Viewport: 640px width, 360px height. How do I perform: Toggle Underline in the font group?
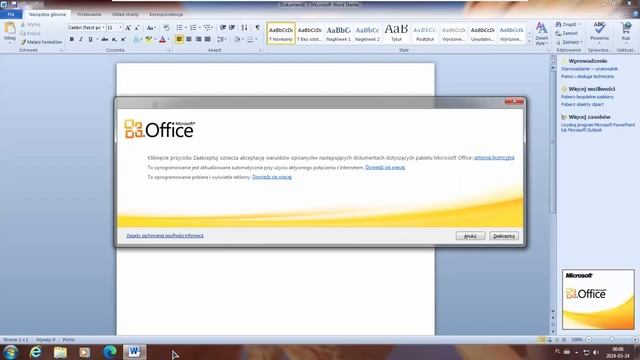pyautogui.click(x=90, y=39)
